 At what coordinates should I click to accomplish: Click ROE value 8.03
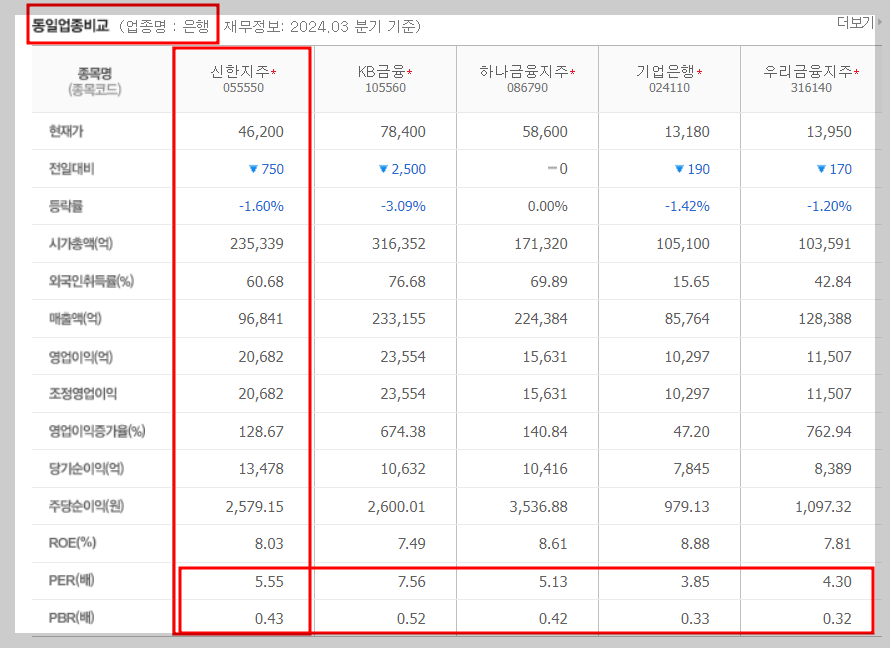pyautogui.click(x=269, y=544)
